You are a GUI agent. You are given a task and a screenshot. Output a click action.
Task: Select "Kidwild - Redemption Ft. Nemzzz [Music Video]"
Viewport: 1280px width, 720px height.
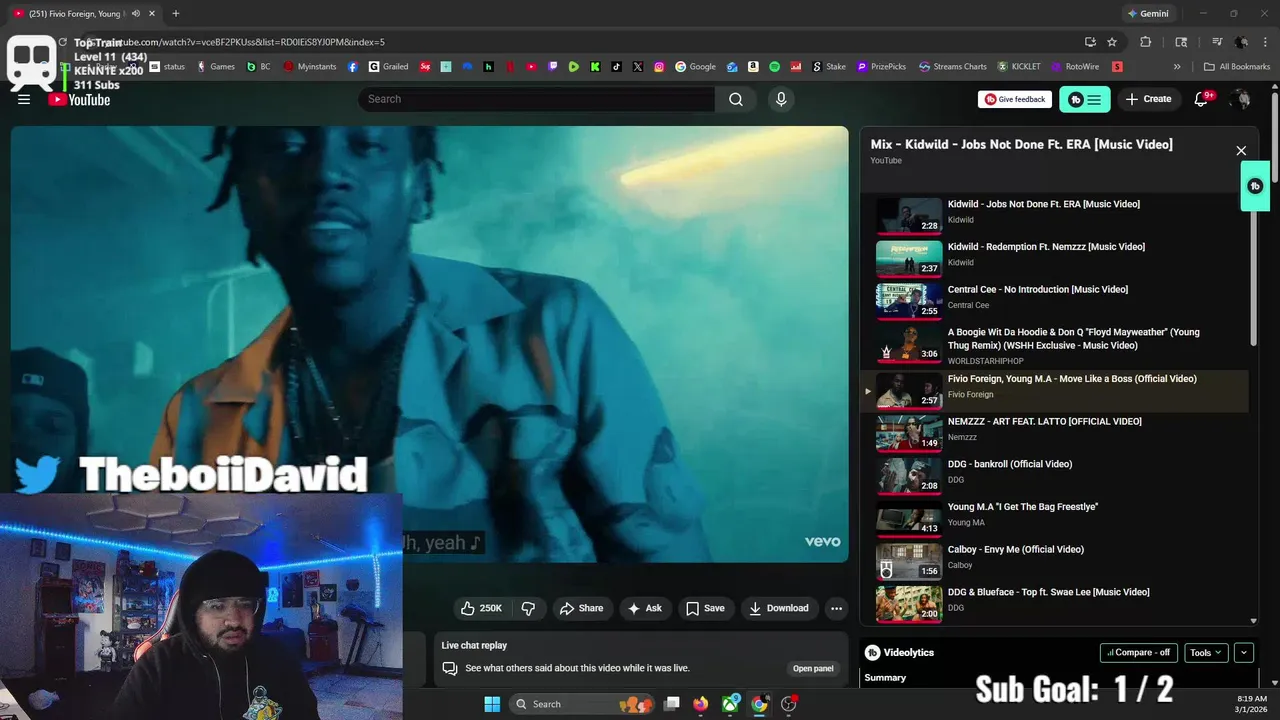click(x=1046, y=247)
